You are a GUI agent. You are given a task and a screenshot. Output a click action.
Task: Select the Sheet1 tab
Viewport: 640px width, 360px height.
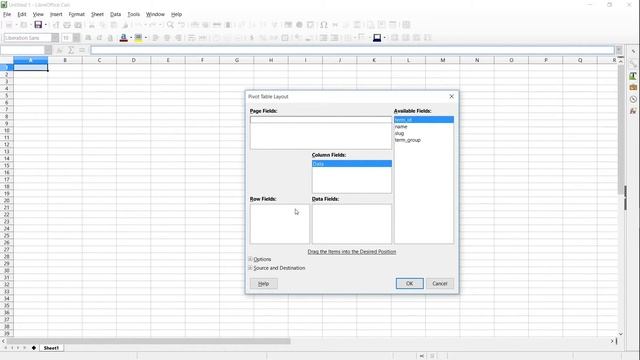(x=51, y=348)
